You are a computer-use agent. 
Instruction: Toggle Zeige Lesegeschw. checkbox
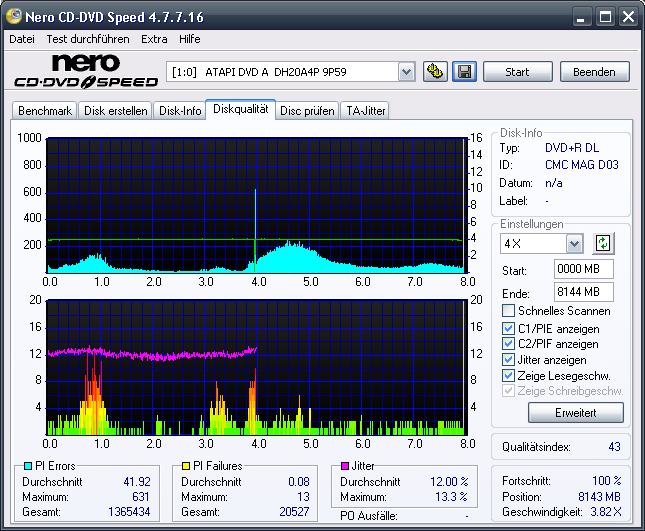coord(508,375)
